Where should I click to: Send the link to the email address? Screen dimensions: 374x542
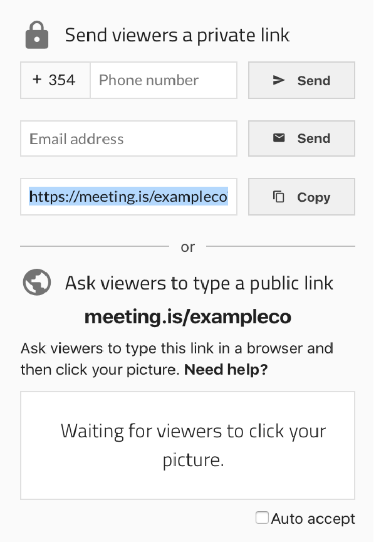(x=301, y=138)
